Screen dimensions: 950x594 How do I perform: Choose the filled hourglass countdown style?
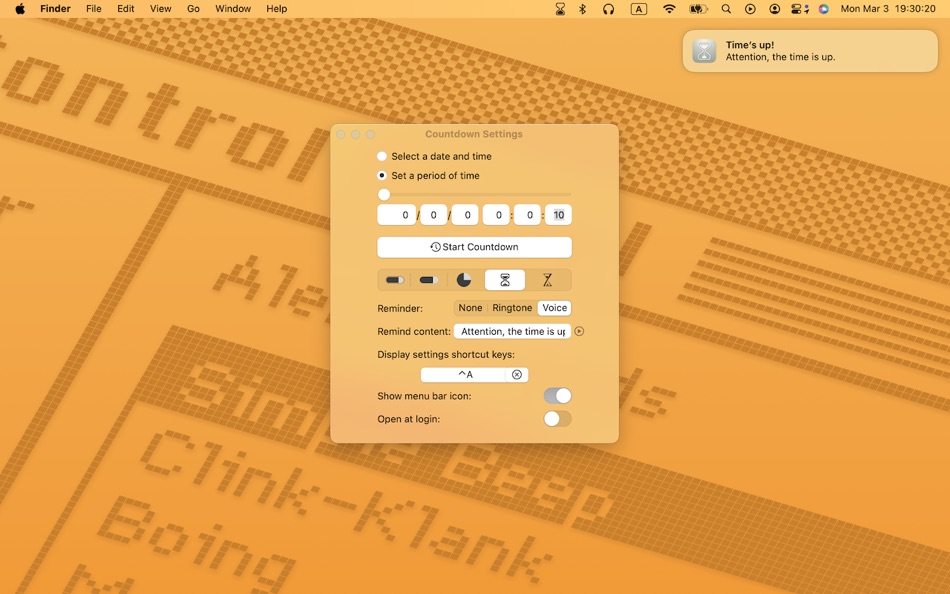coord(505,280)
